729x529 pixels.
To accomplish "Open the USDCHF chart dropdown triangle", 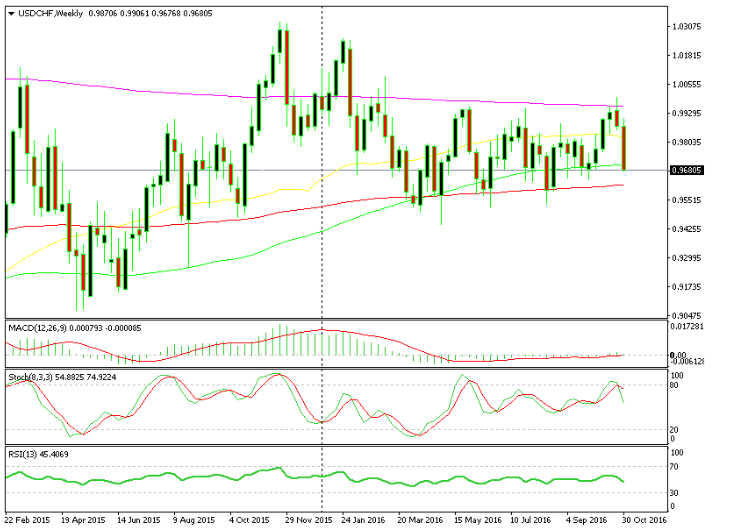I will coord(11,14).
